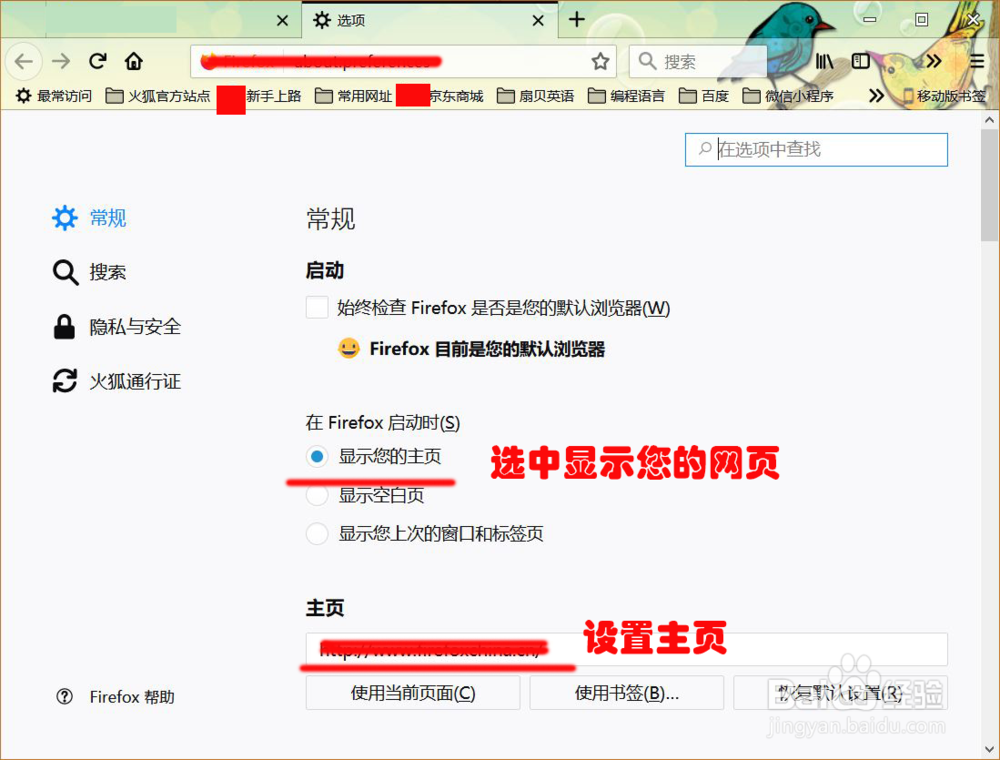Image resolution: width=1000 pixels, height=760 pixels.
Task: Show more toolbar tools overflow chevron
Action: coord(934,61)
